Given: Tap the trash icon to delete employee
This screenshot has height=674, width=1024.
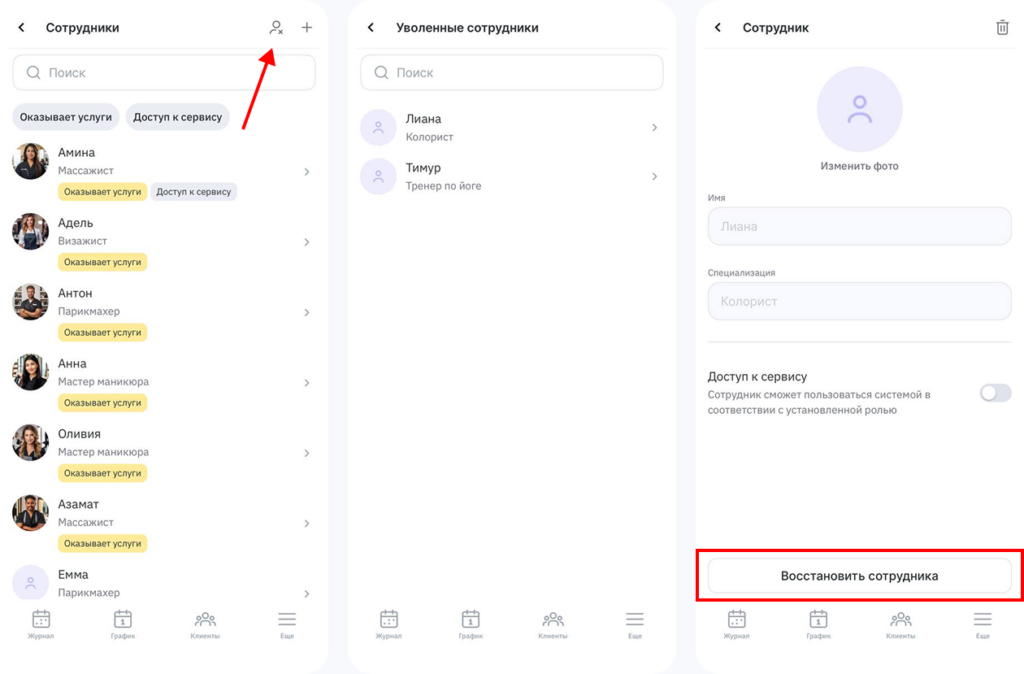Looking at the screenshot, I should (x=1002, y=28).
